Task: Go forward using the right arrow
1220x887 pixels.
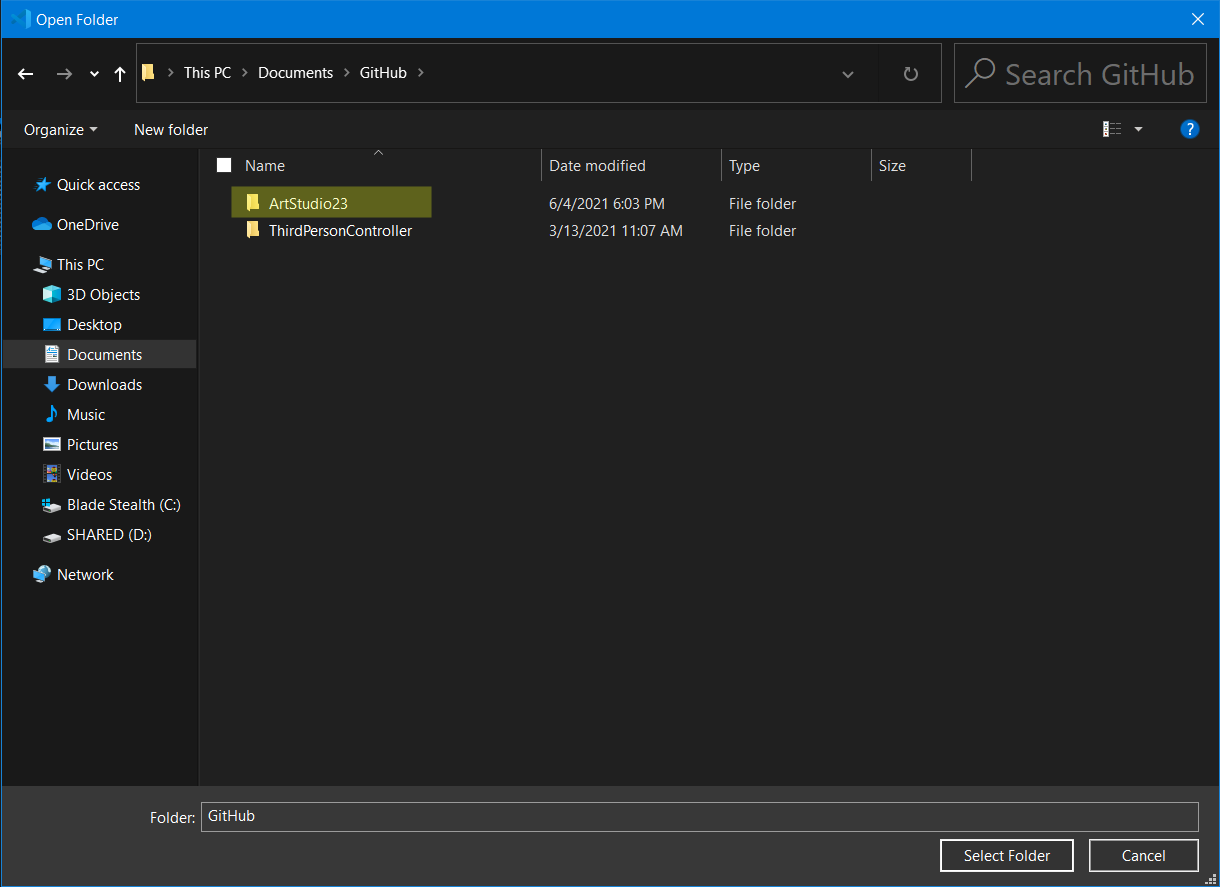Action: (x=64, y=73)
